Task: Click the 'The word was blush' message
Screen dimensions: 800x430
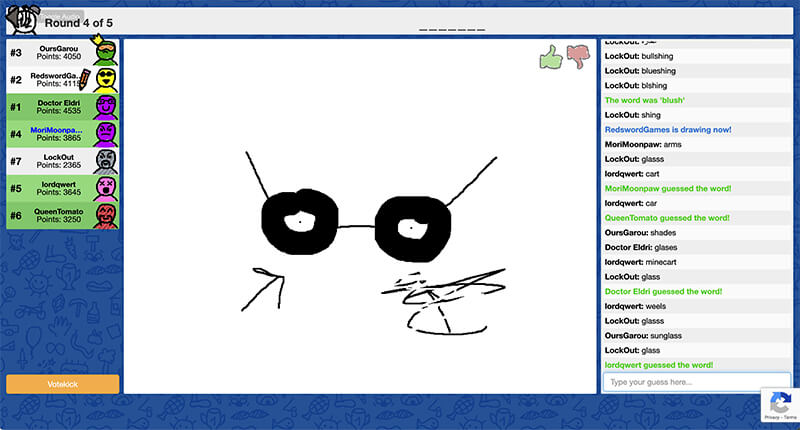Action: point(645,100)
